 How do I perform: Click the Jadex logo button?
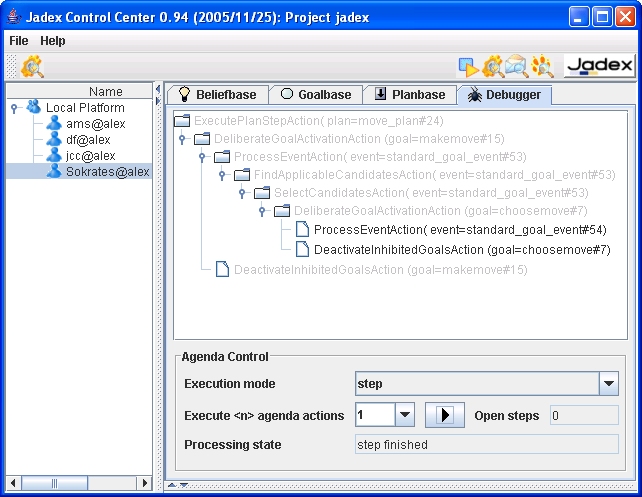600,66
